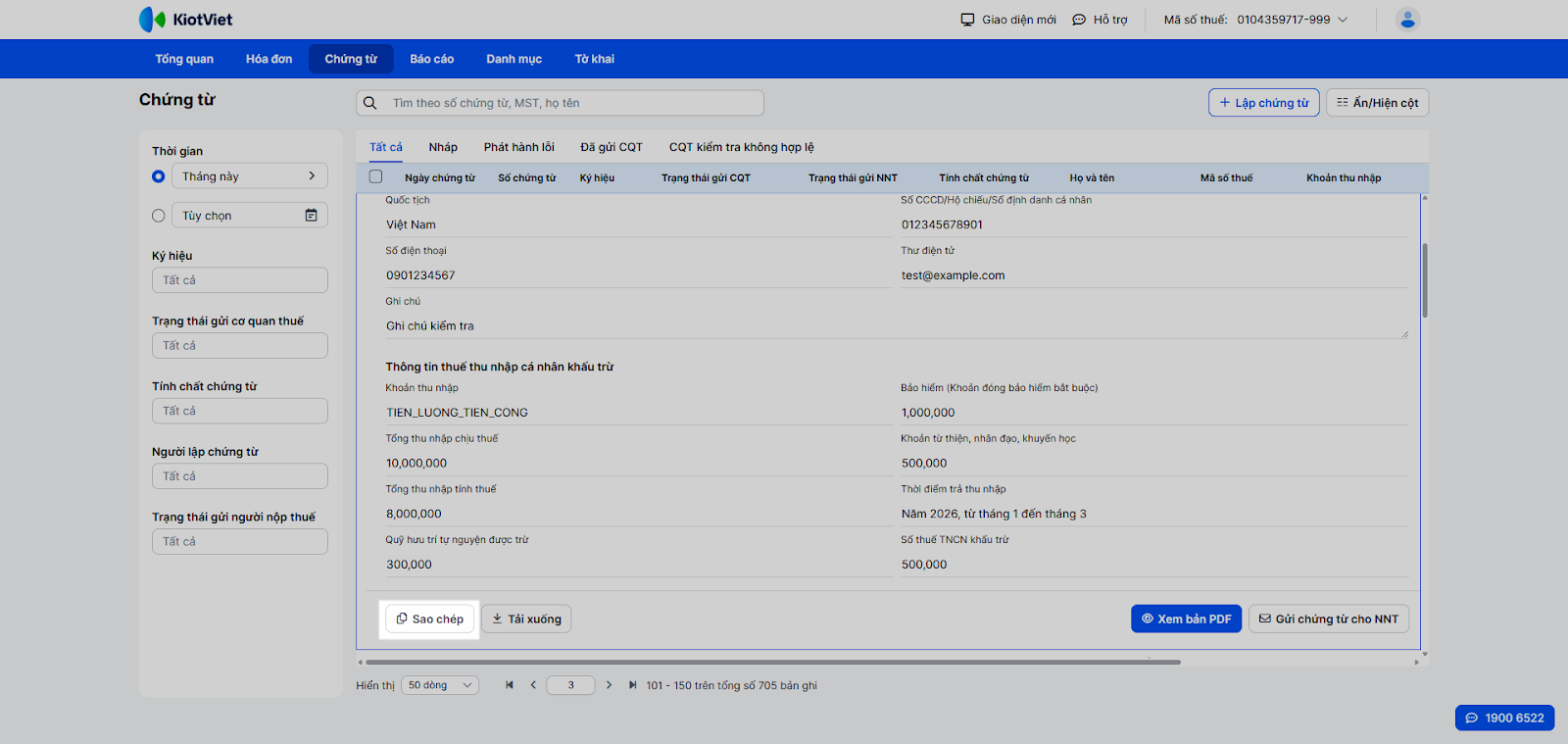Screen dimensions: 1568x744
Task: Expand the Tháng này time period selector
Action: (x=250, y=176)
